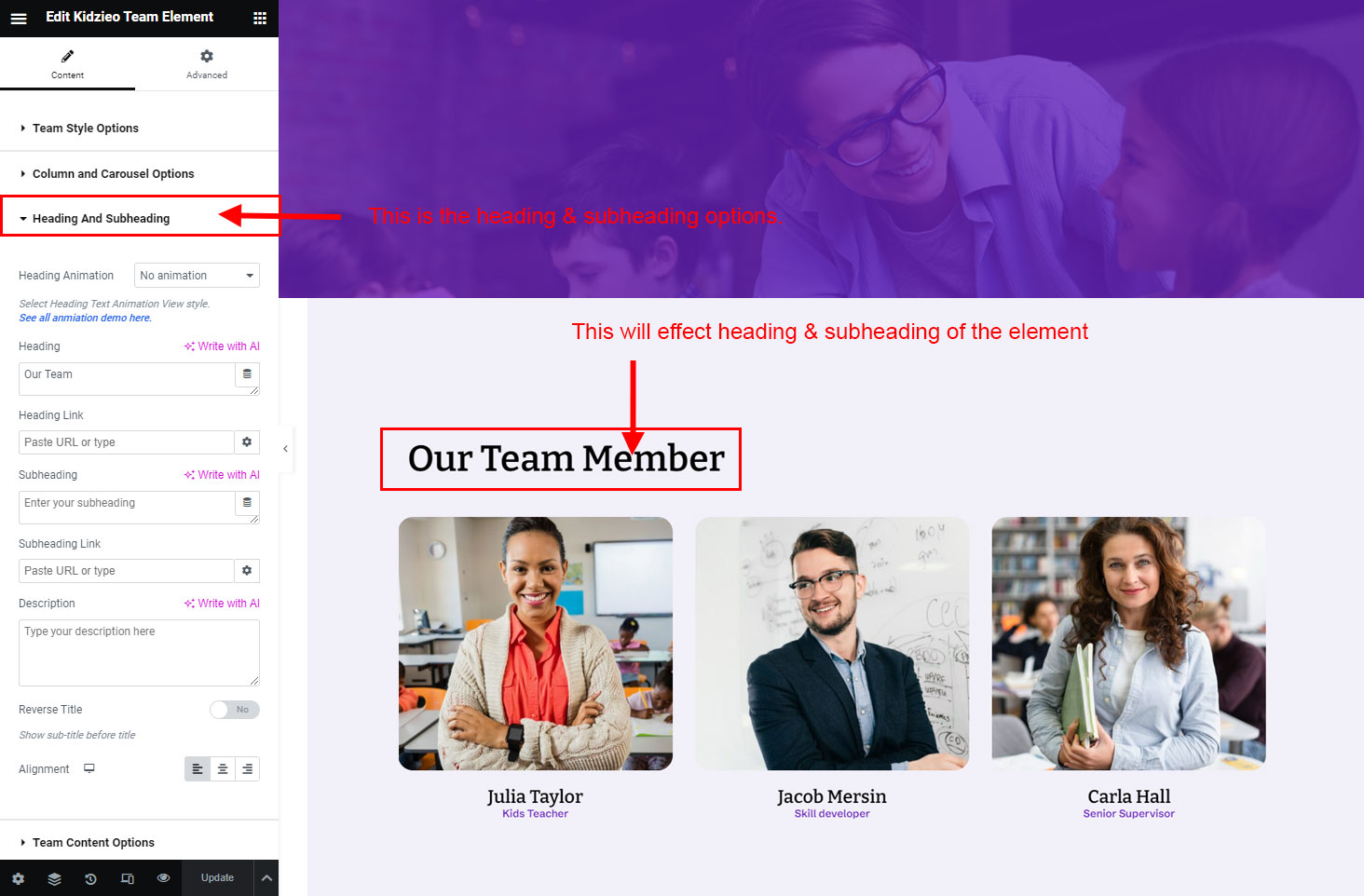Open the hamburger menu in the panel header

click(x=19, y=18)
